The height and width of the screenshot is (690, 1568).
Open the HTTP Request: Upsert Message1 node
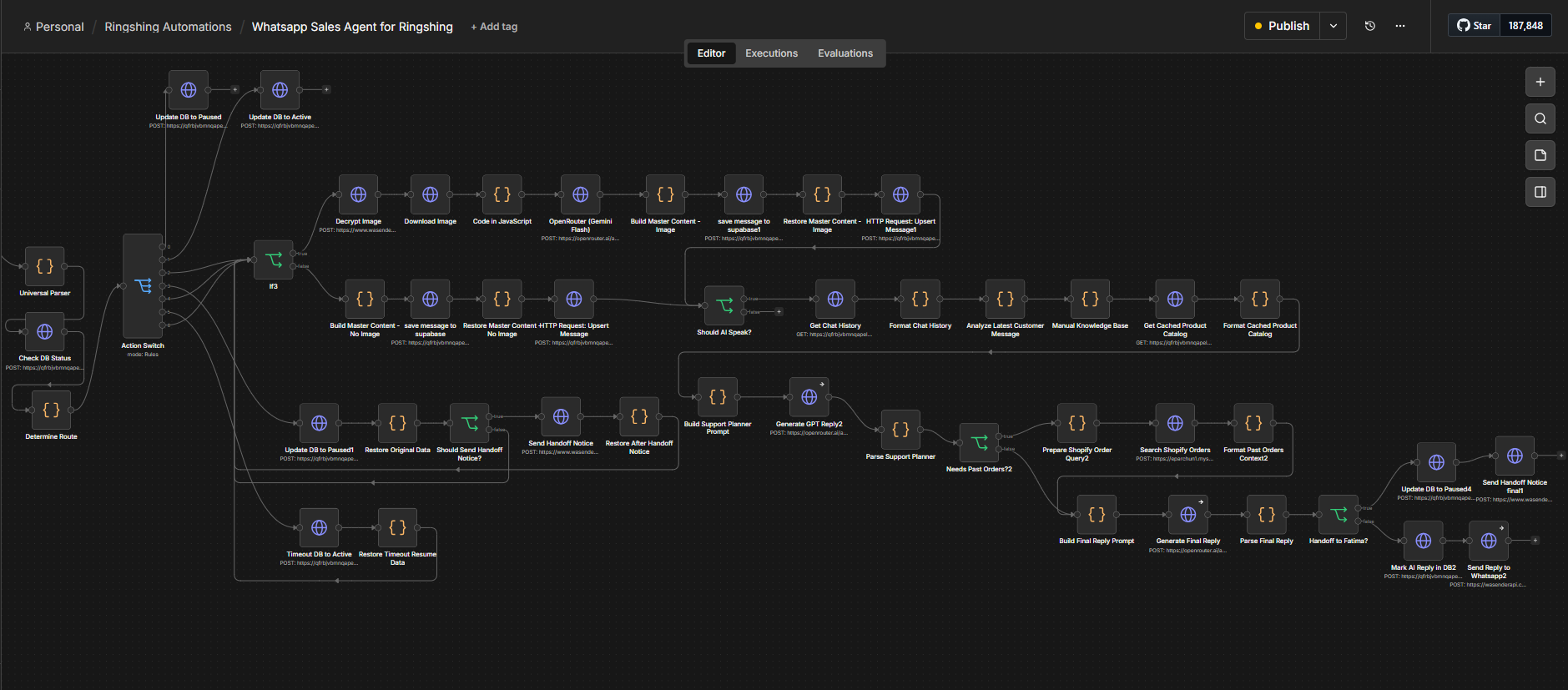pyautogui.click(x=900, y=194)
